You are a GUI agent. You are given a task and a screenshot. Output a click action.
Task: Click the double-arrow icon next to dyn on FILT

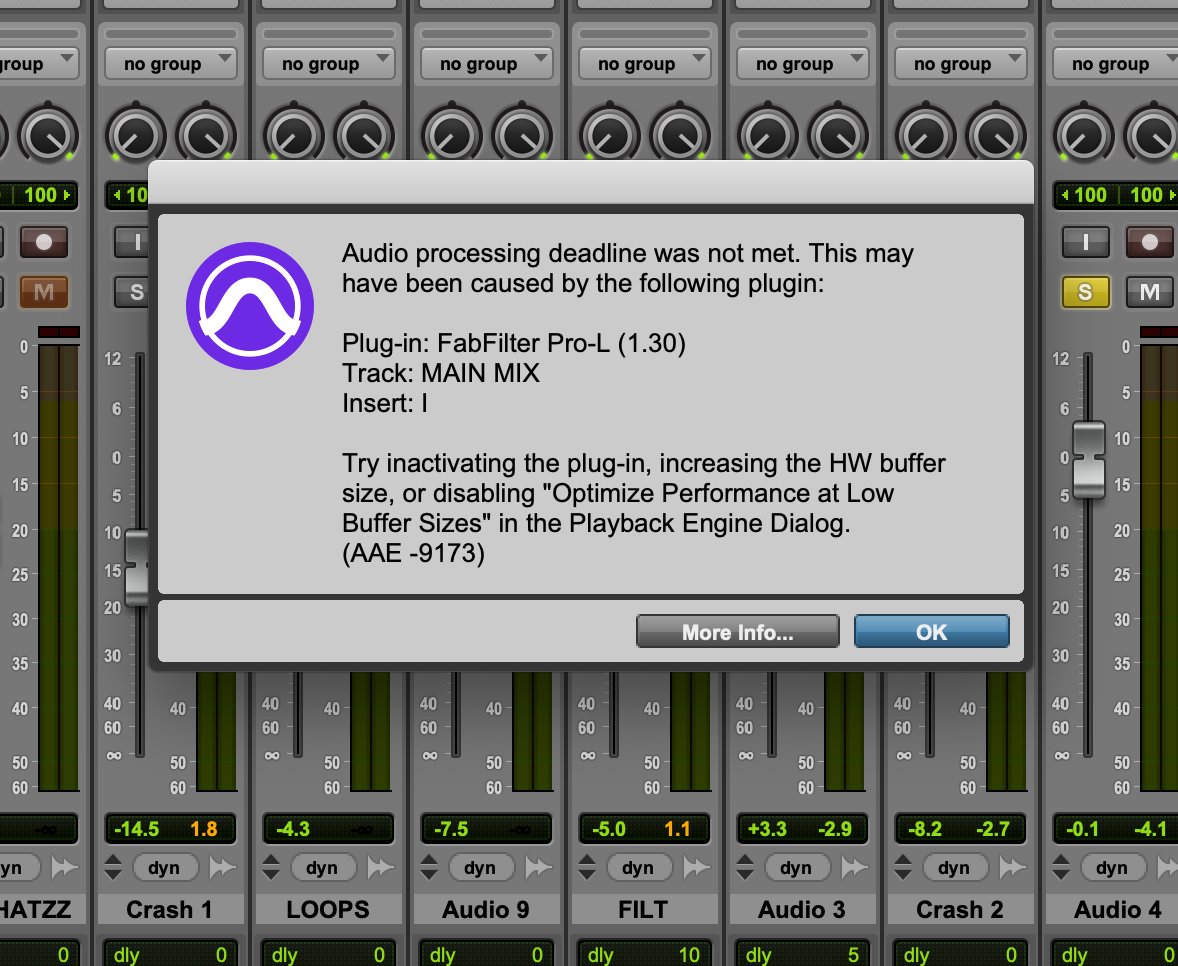[696, 868]
